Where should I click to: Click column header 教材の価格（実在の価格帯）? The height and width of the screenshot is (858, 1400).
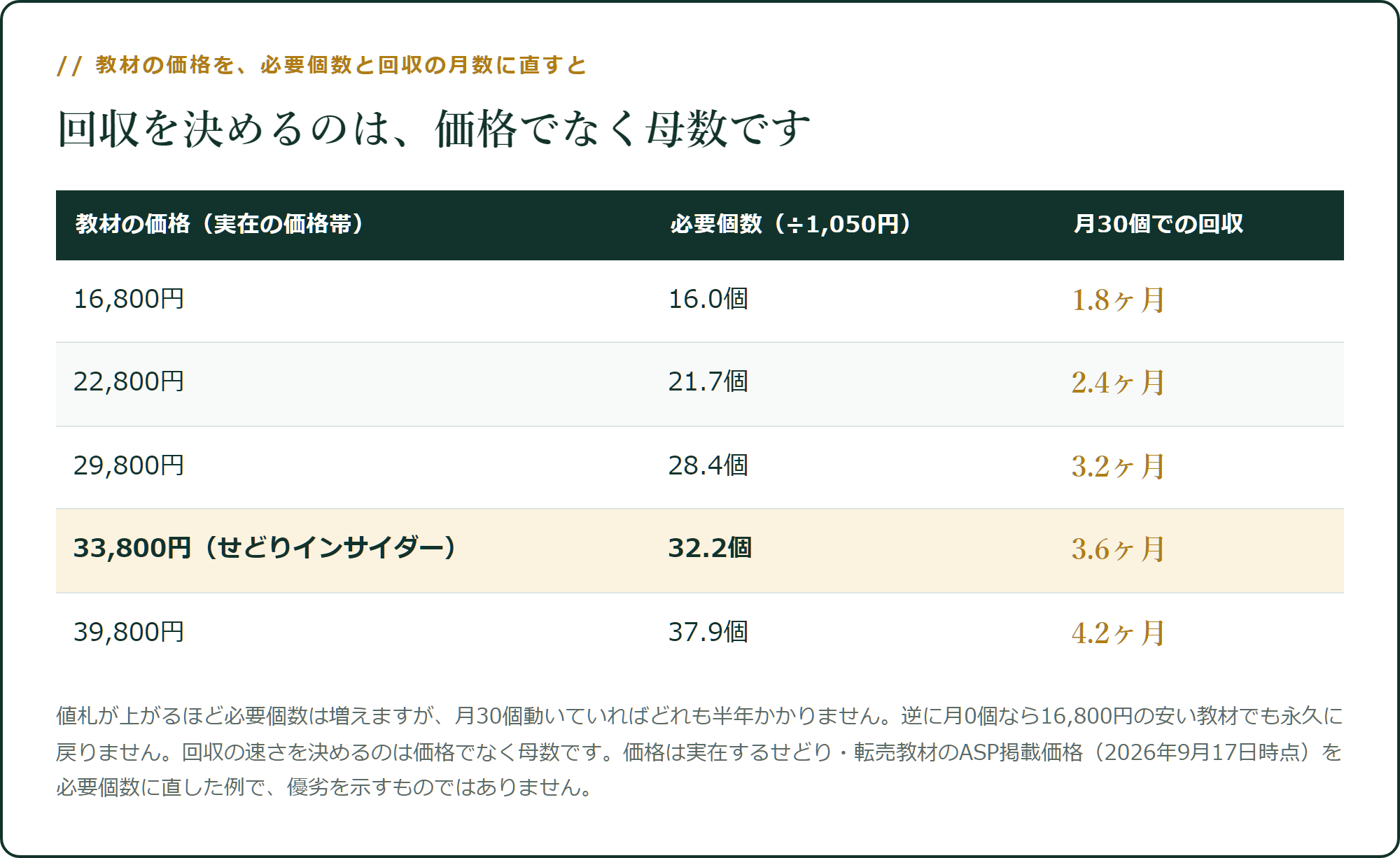click(220, 224)
